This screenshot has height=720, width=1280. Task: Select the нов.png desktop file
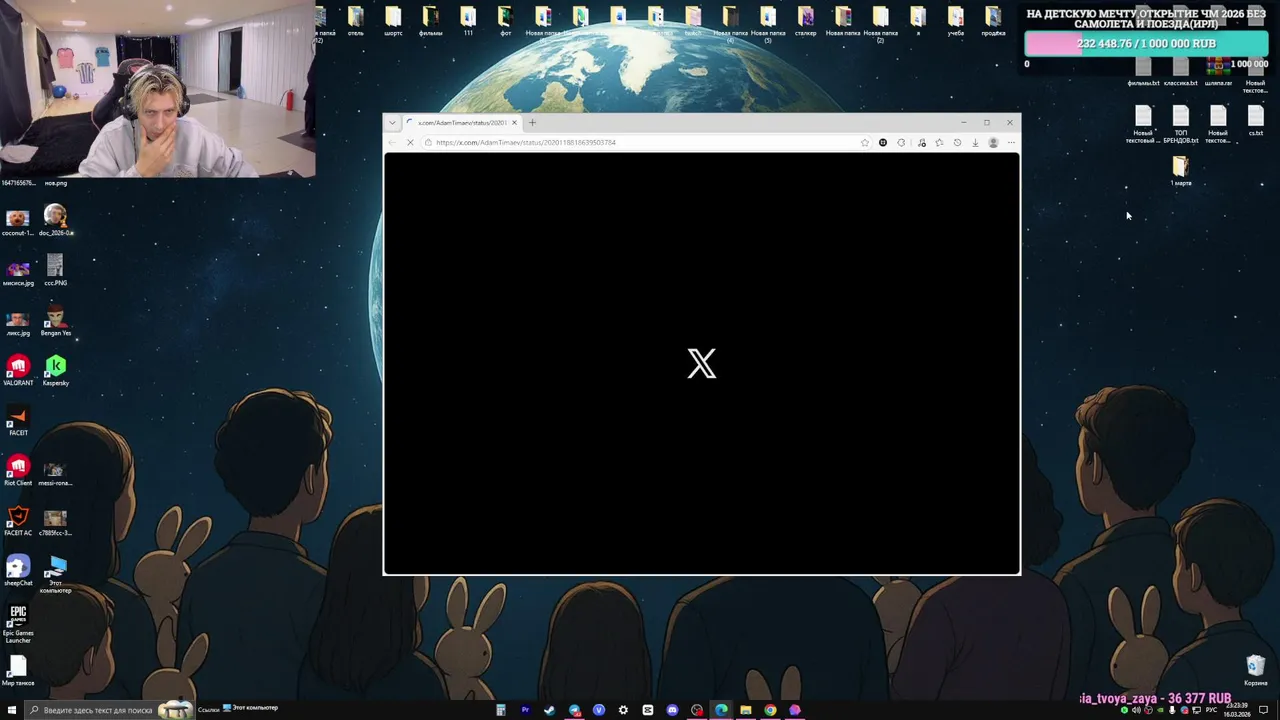pos(55,183)
